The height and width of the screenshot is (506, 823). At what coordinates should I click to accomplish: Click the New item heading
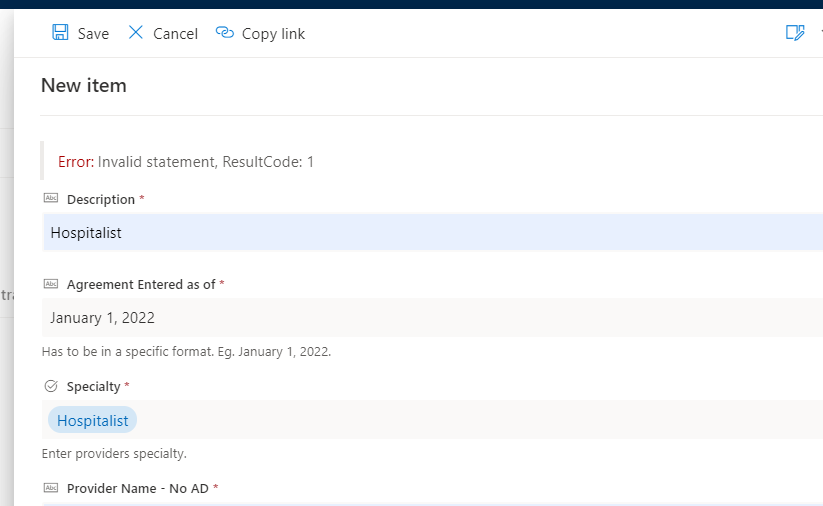(x=84, y=86)
